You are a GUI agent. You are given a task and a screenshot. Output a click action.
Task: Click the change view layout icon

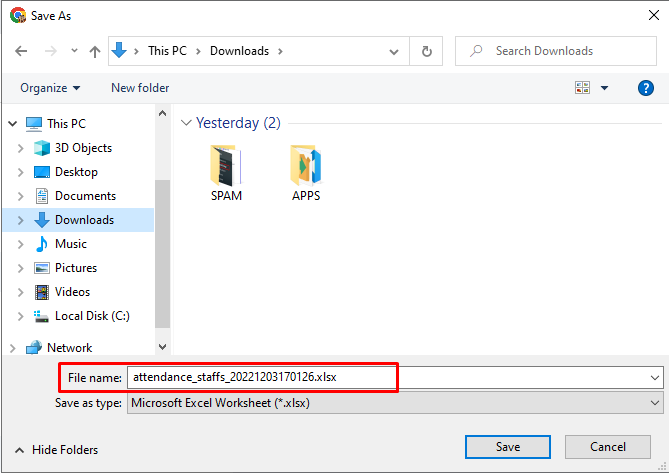(582, 88)
